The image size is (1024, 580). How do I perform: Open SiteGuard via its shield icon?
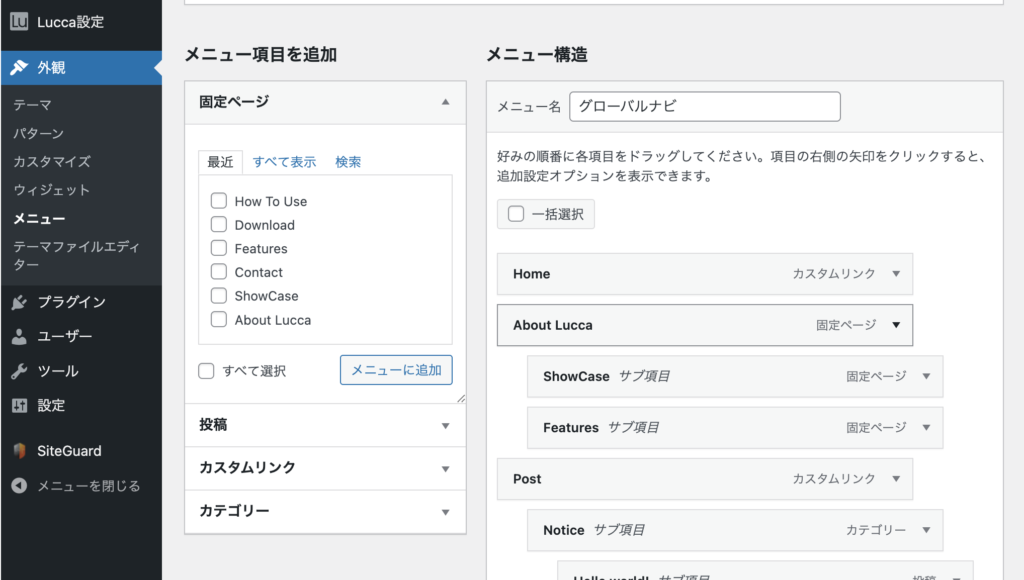click(19, 451)
